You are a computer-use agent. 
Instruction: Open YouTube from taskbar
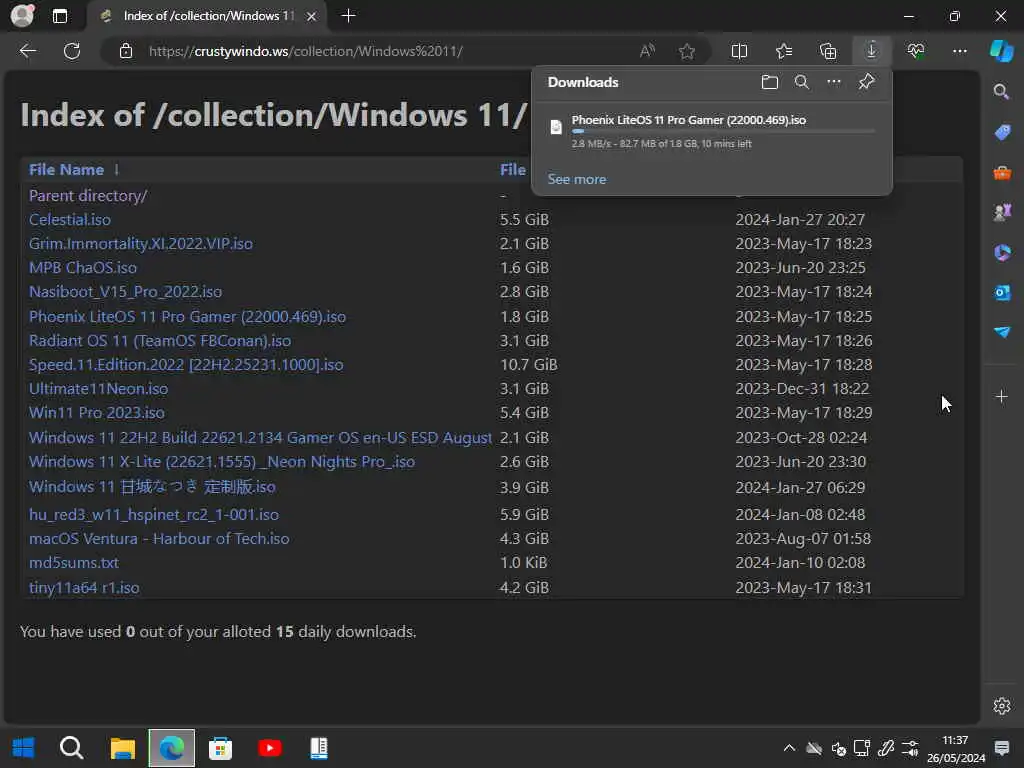coord(270,748)
